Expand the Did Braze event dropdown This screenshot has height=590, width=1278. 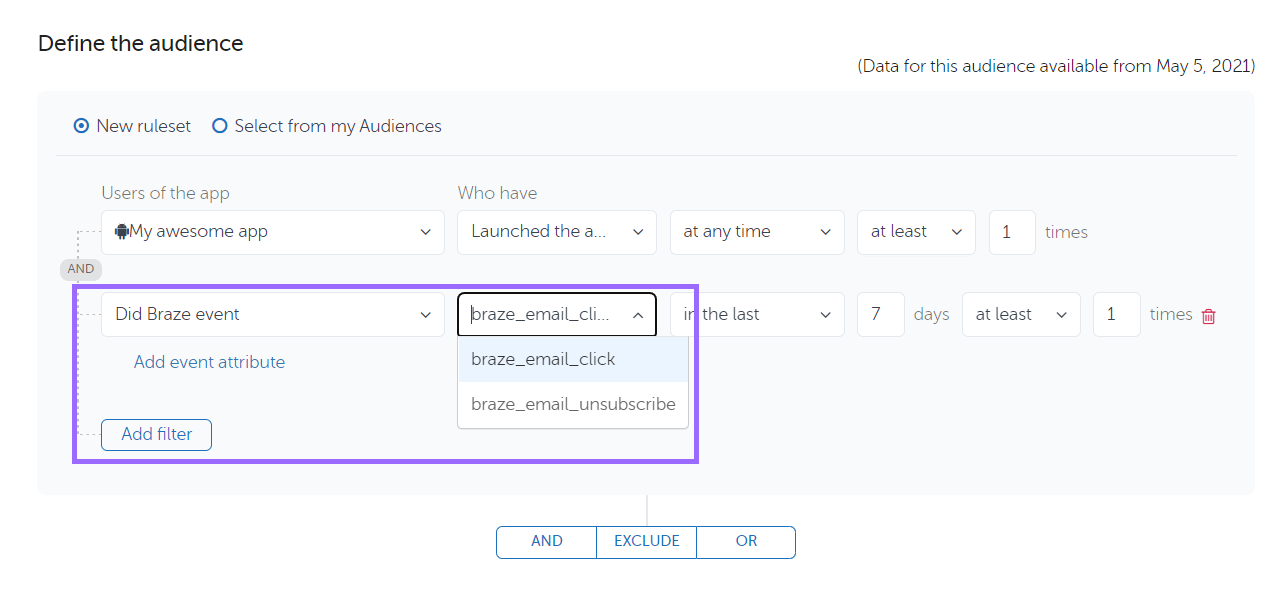pos(272,314)
